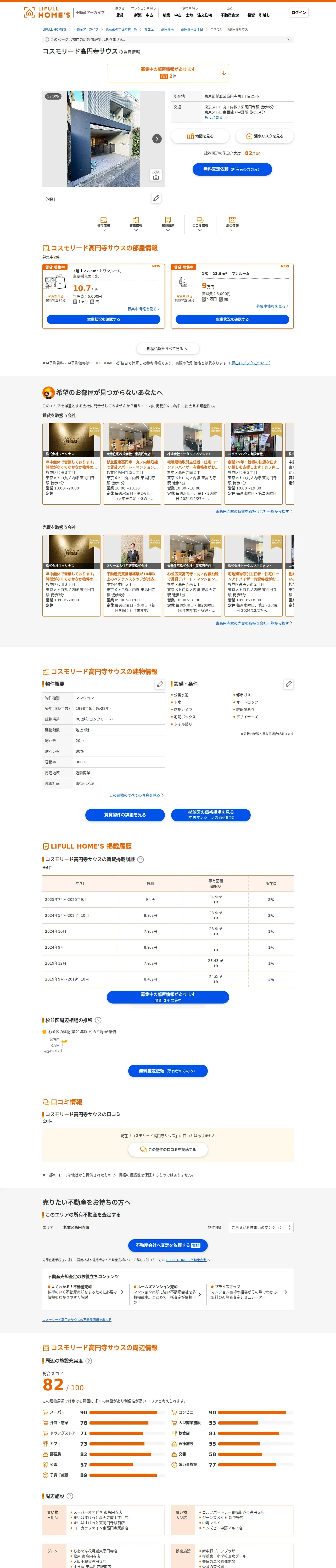Open 算出ロジックについて link
The height and width of the screenshot is (1568, 336).
click(250, 364)
